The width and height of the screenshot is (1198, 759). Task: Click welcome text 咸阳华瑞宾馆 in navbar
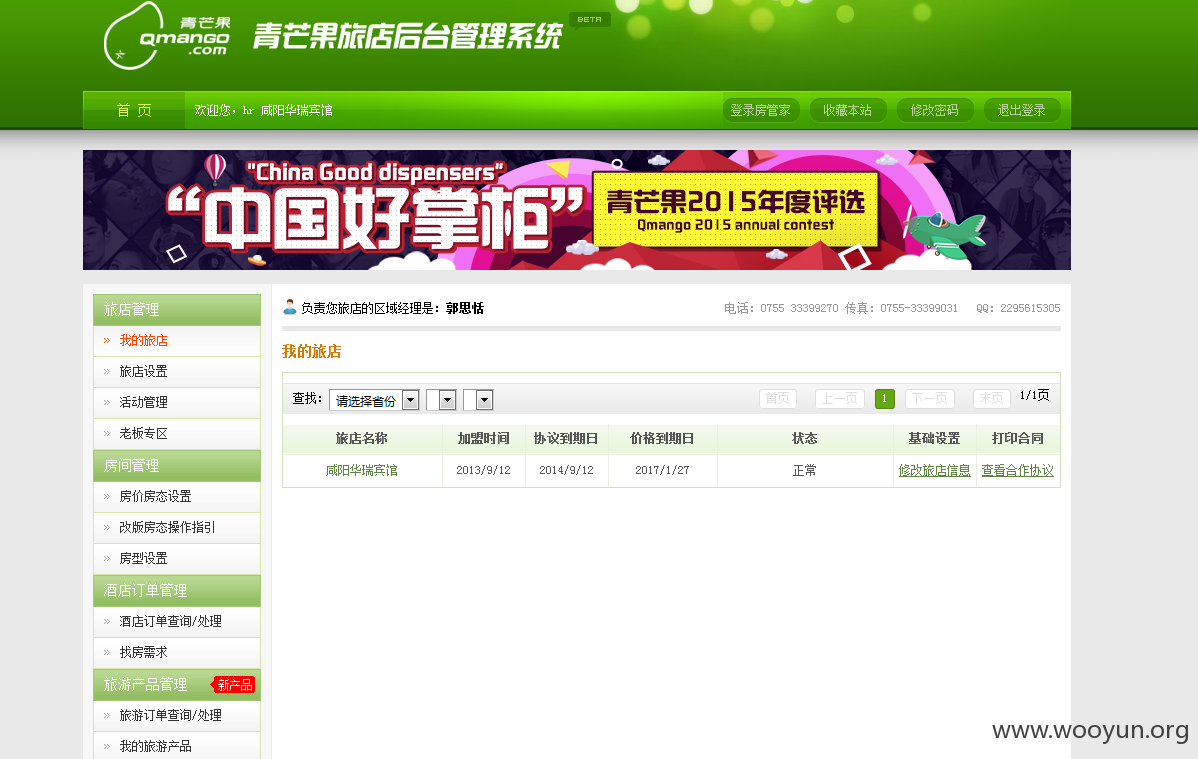tap(296, 110)
